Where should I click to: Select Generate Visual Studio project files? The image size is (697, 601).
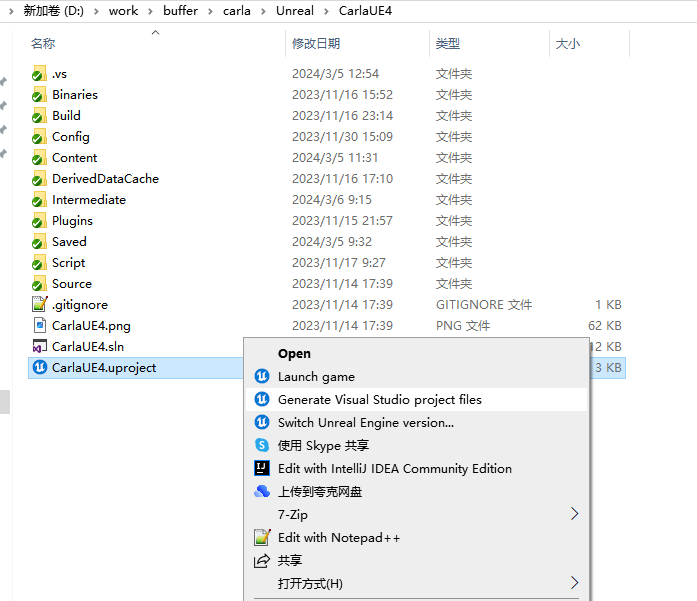[379, 399]
